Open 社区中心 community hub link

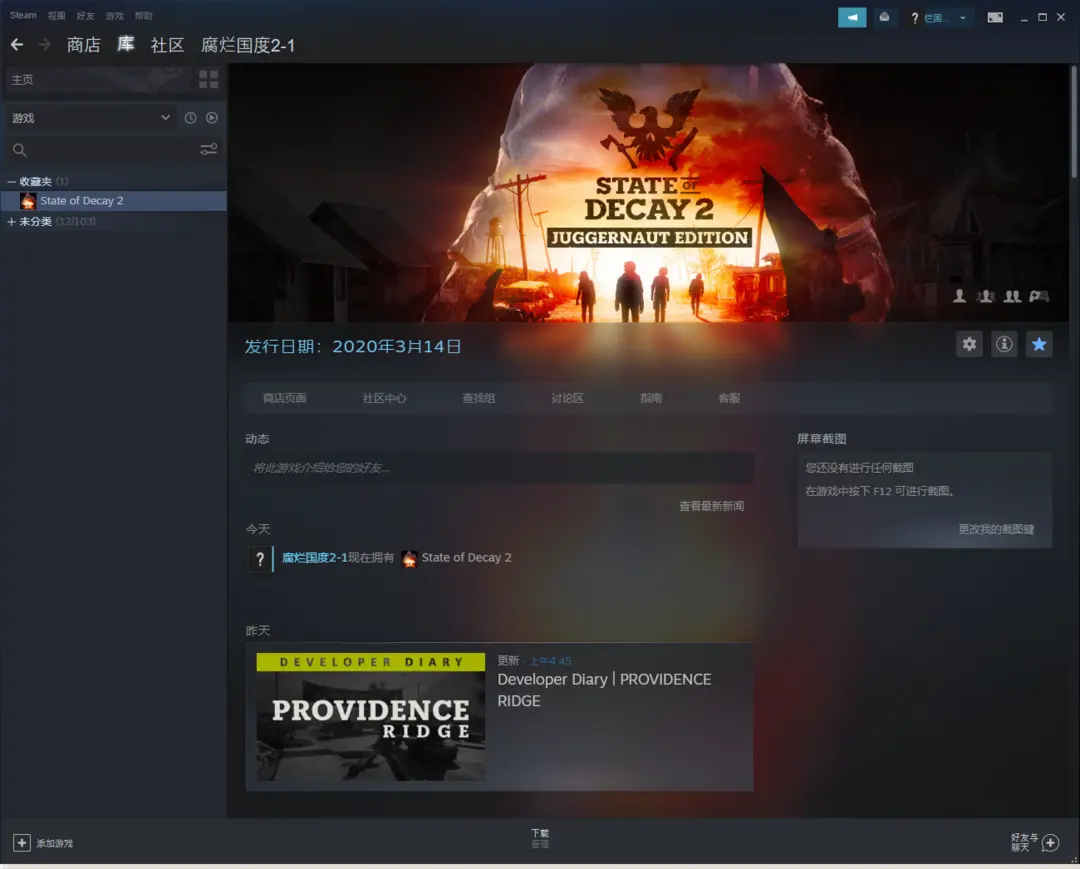click(384, 398)
